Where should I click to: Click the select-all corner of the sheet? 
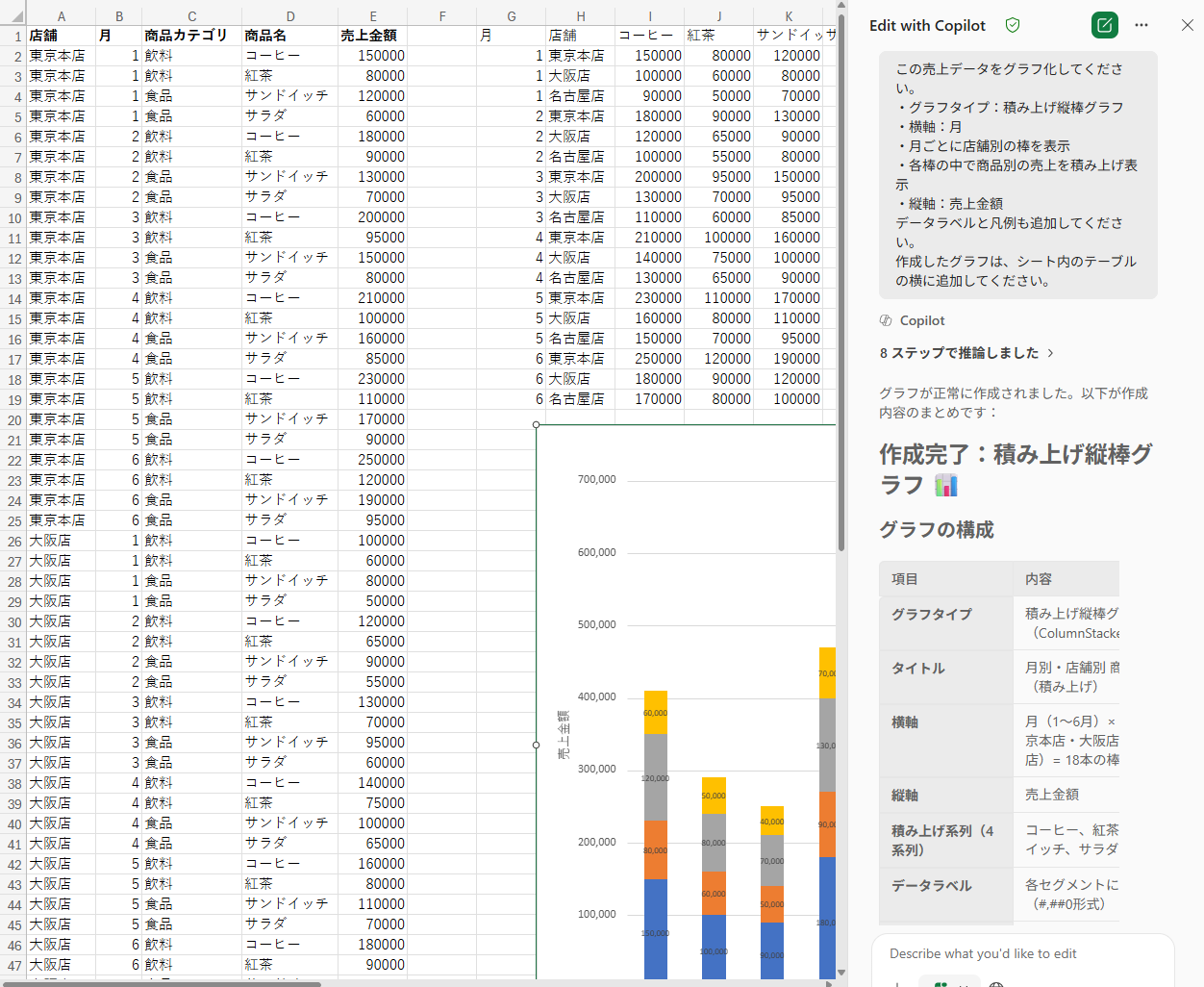(13, 15)
